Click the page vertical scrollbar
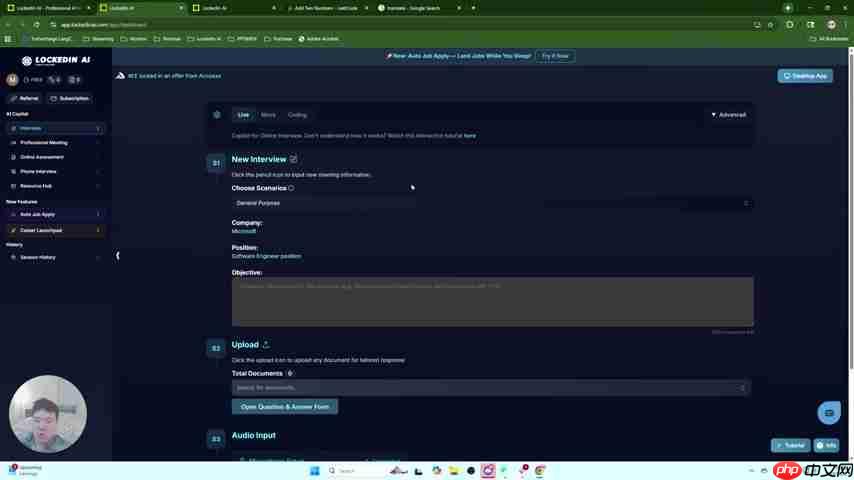Viewport: 854px width, 480px height. (x=851, y=210)
